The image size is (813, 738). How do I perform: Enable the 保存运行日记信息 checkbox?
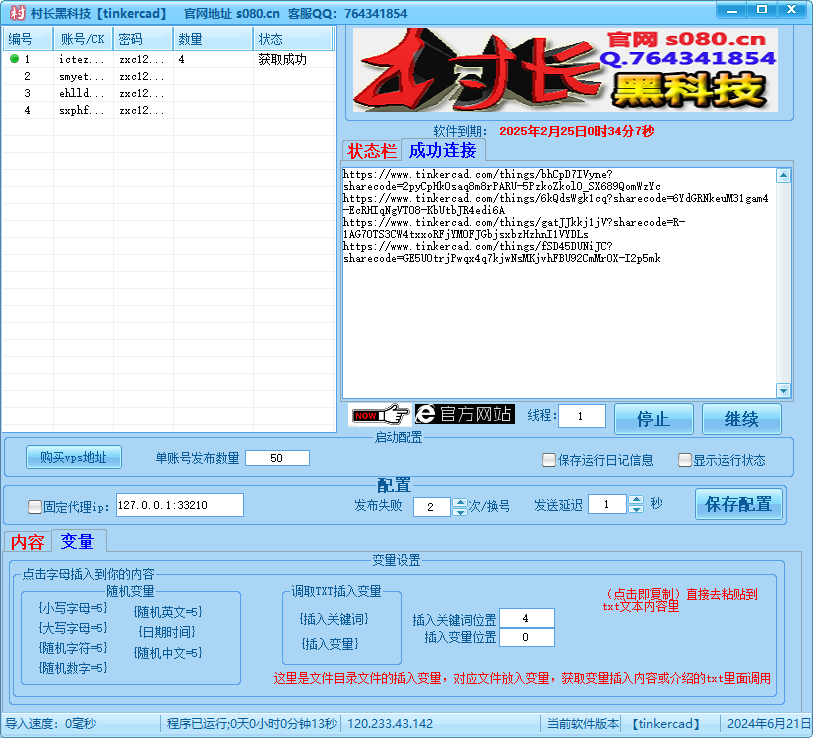(x=548, y=459)
